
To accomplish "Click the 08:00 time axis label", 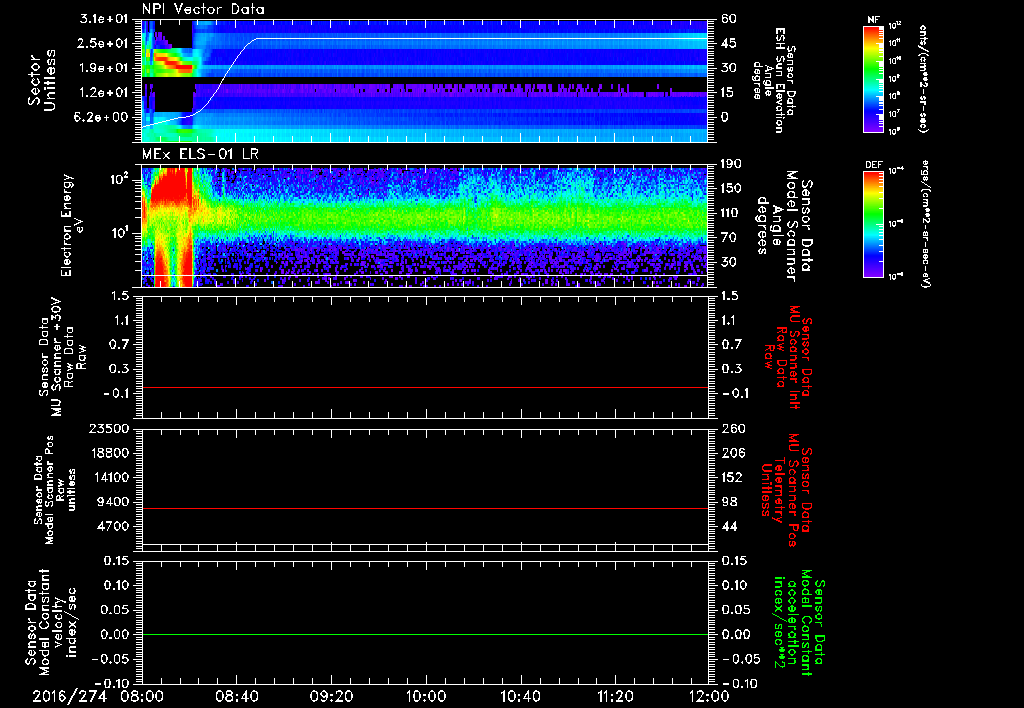I will (x=142, y=696).
